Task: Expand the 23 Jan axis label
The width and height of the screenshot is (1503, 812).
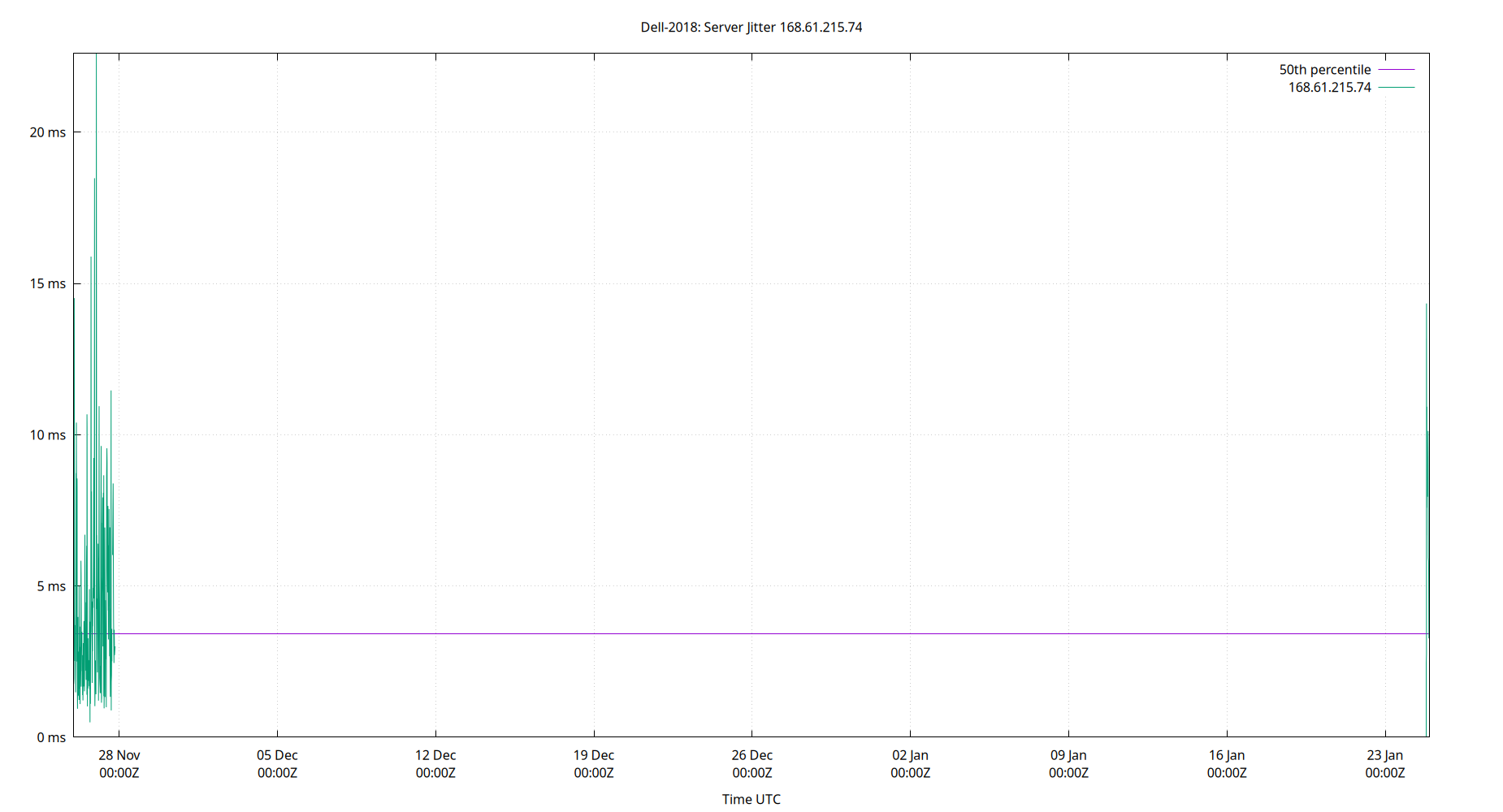Action: (1386, 755)
